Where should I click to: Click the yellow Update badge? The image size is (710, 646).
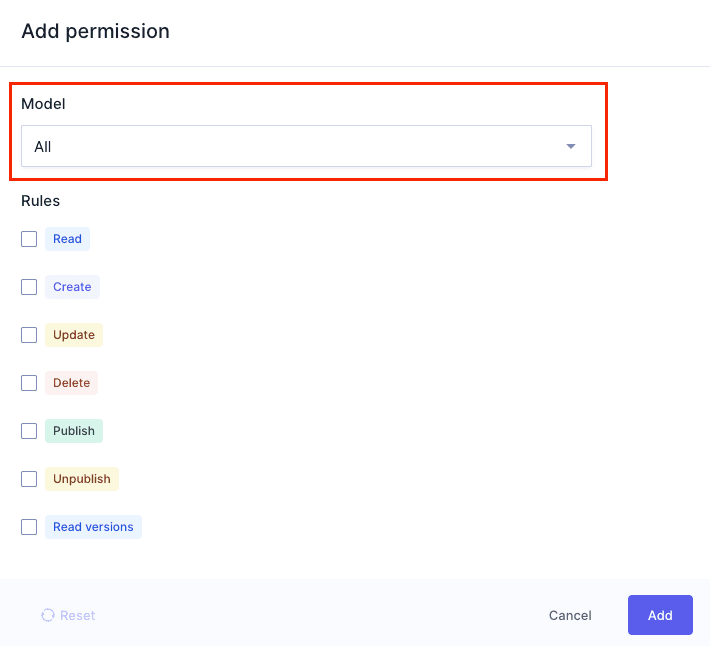pyautogui.click(x=74, y=335)
